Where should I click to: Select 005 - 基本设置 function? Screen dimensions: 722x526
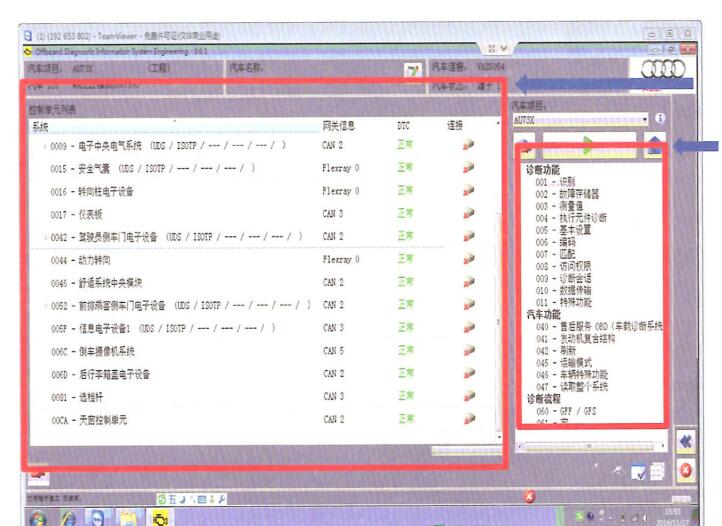pos(563,230)
